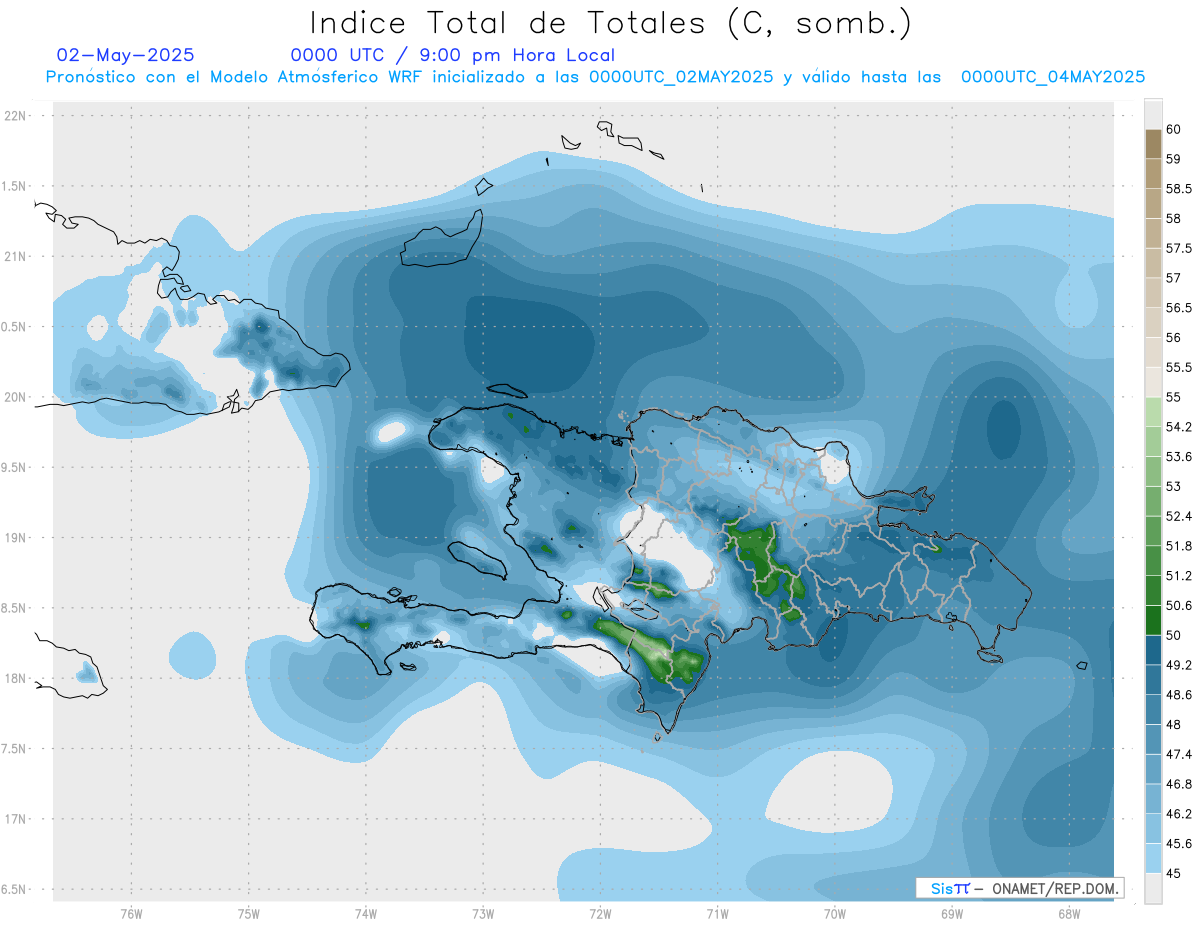Click '0000 UTC / 9:00 pm Hora Local'
Viewport: 1200px width, 927px height.
(453, 56)
